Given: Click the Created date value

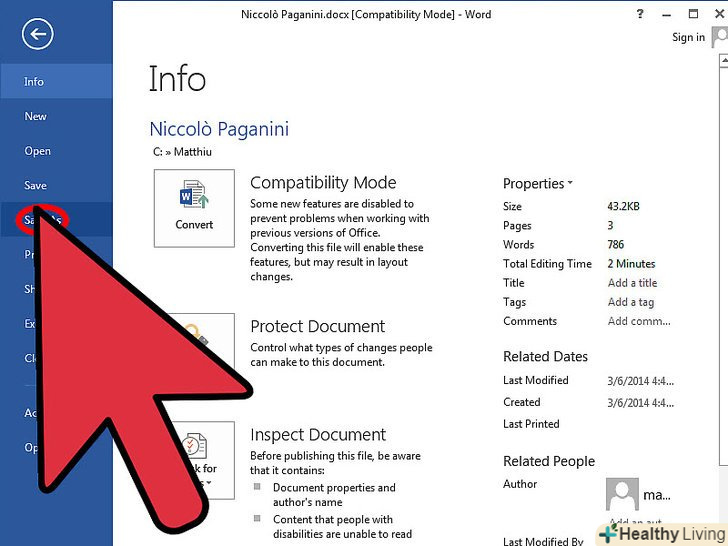Looking at the screenshot, I should [x=641, y=403].
